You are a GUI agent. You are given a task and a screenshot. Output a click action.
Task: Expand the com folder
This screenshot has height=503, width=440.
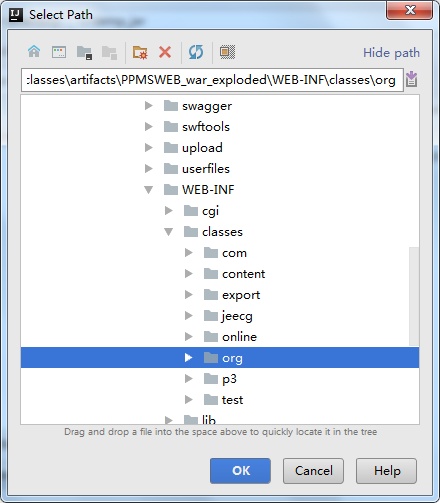tap(189, 253)
